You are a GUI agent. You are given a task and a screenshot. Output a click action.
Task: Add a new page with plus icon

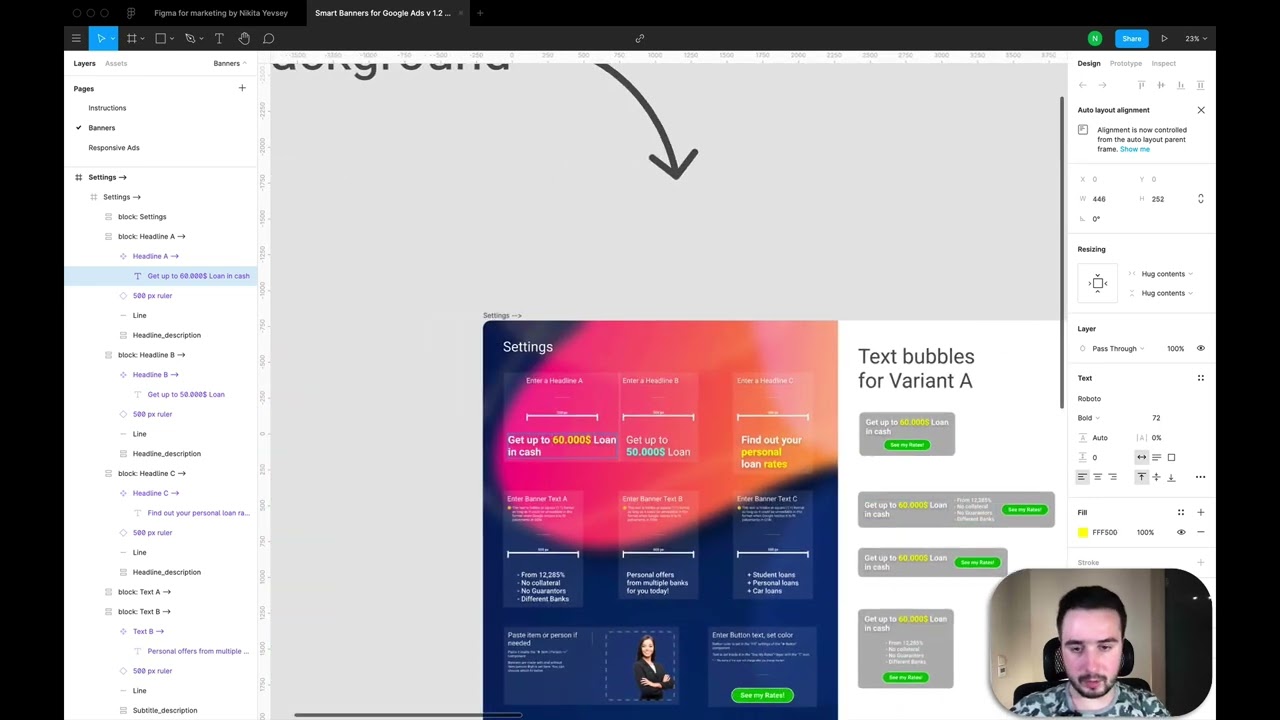pyautogui.click(x=242, y=88)
